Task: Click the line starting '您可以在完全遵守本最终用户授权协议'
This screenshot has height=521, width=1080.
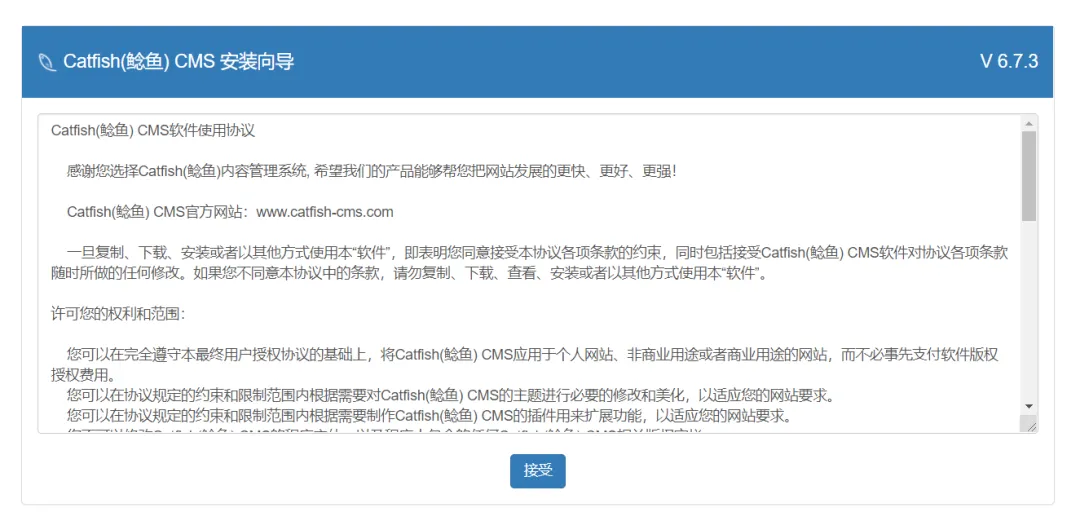Action: pos(525,365)
